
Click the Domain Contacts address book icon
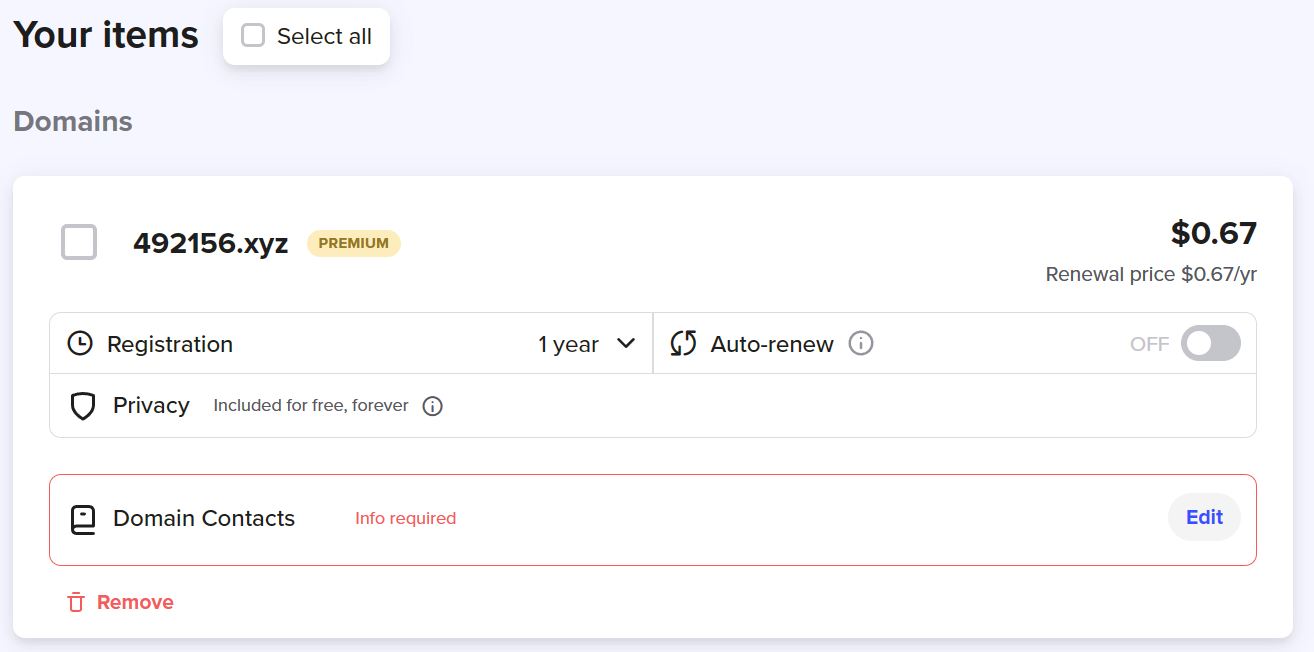83,519
